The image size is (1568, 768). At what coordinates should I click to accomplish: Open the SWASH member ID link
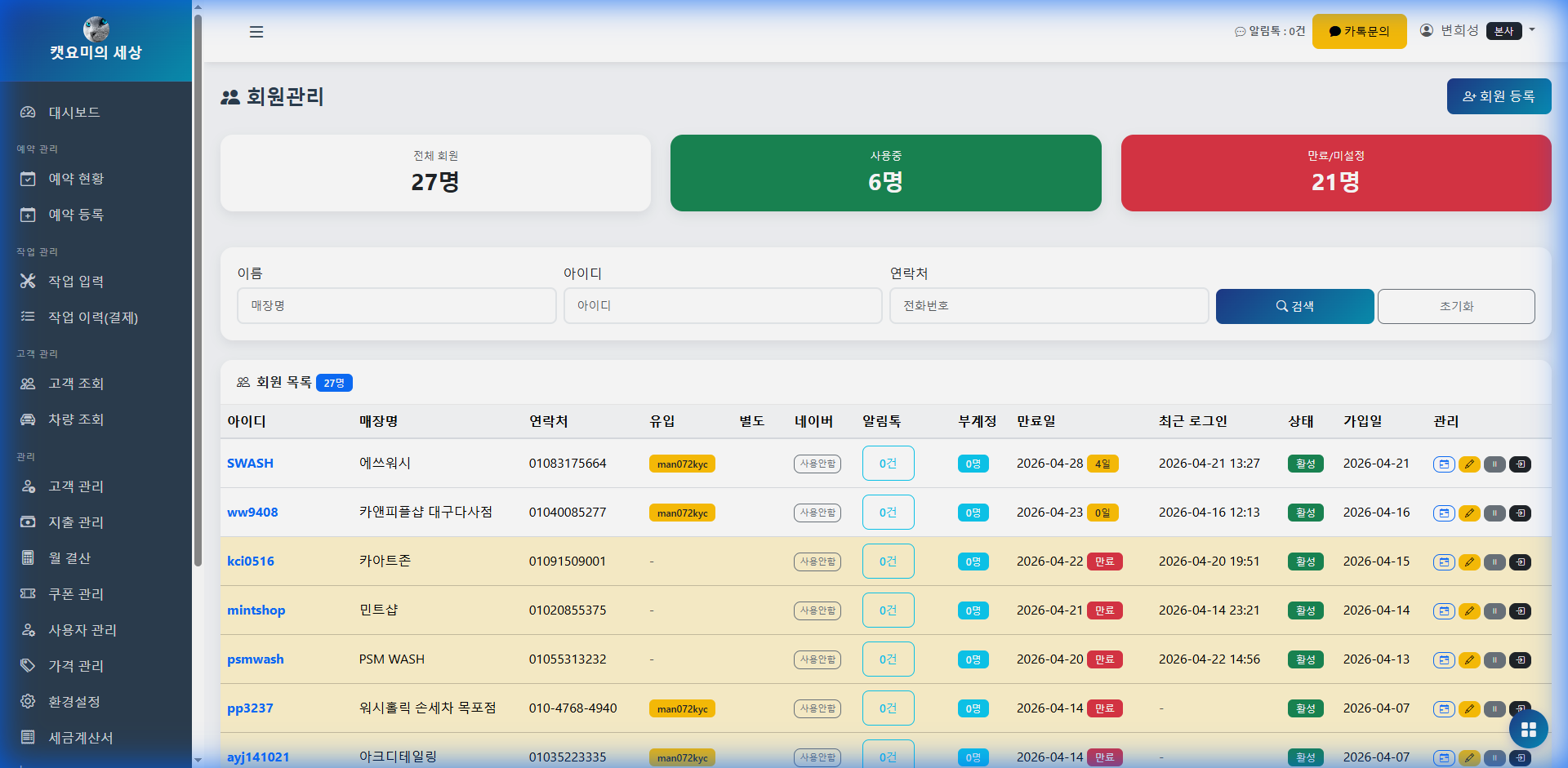250,464
